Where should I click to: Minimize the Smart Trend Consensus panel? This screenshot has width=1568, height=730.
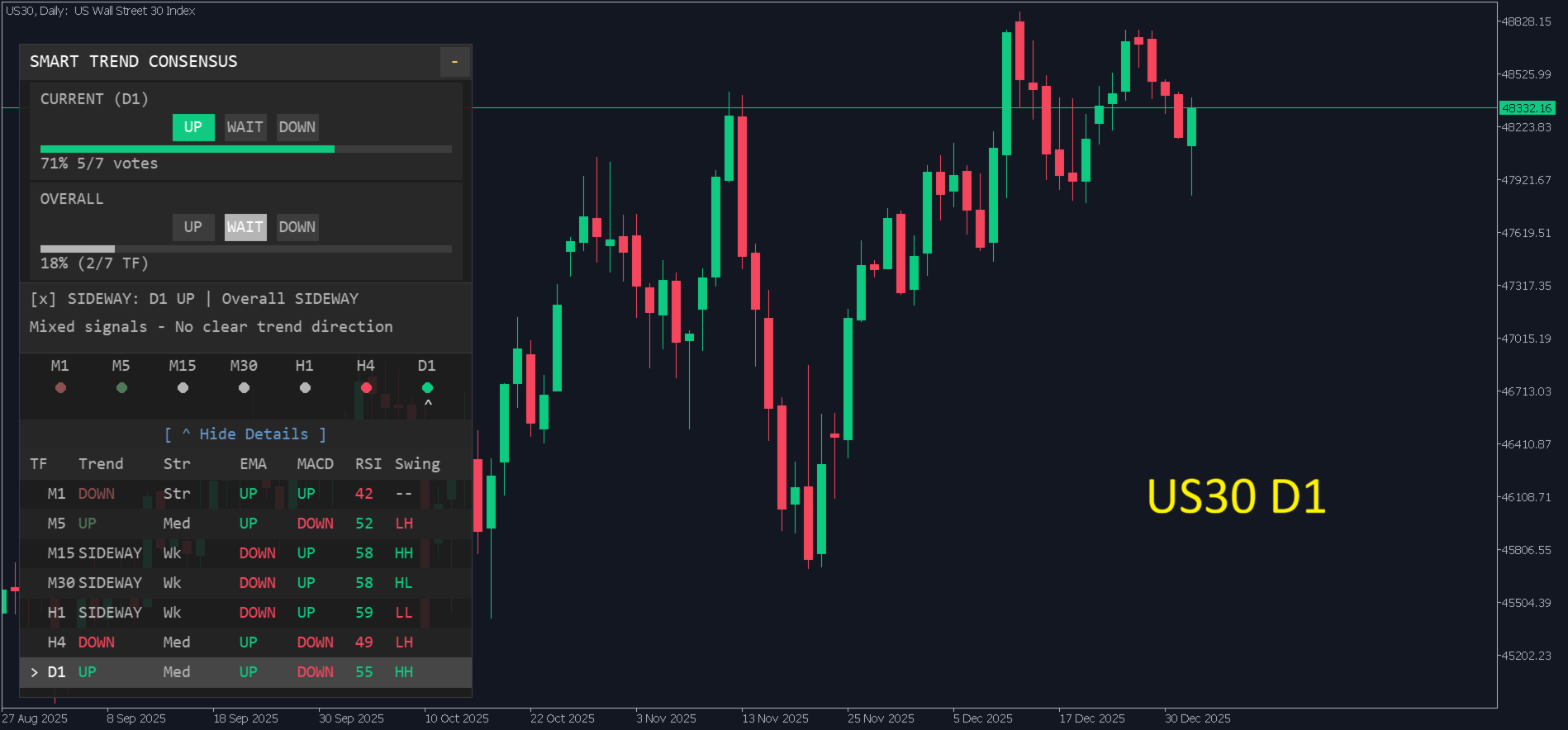[x=454, y=62]
